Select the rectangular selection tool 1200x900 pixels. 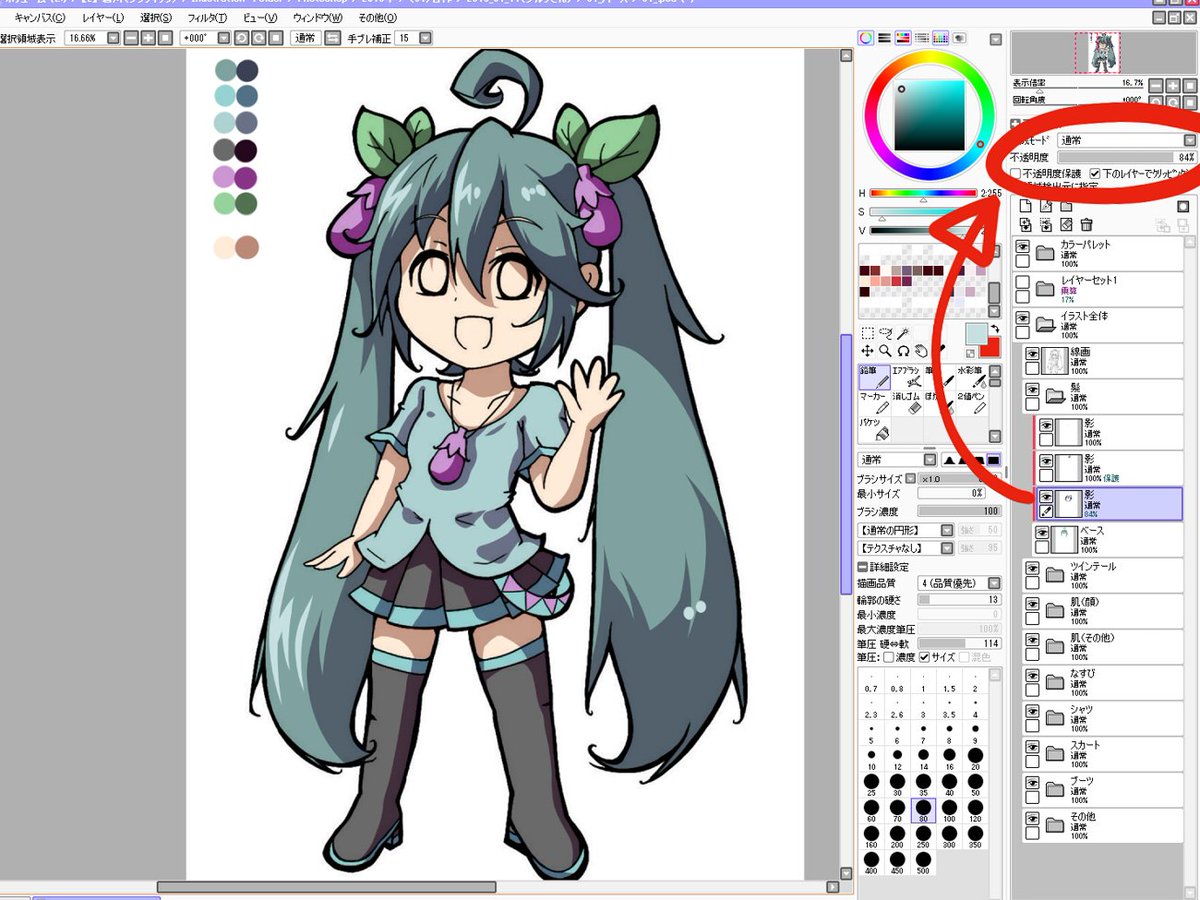click(868, 333)
